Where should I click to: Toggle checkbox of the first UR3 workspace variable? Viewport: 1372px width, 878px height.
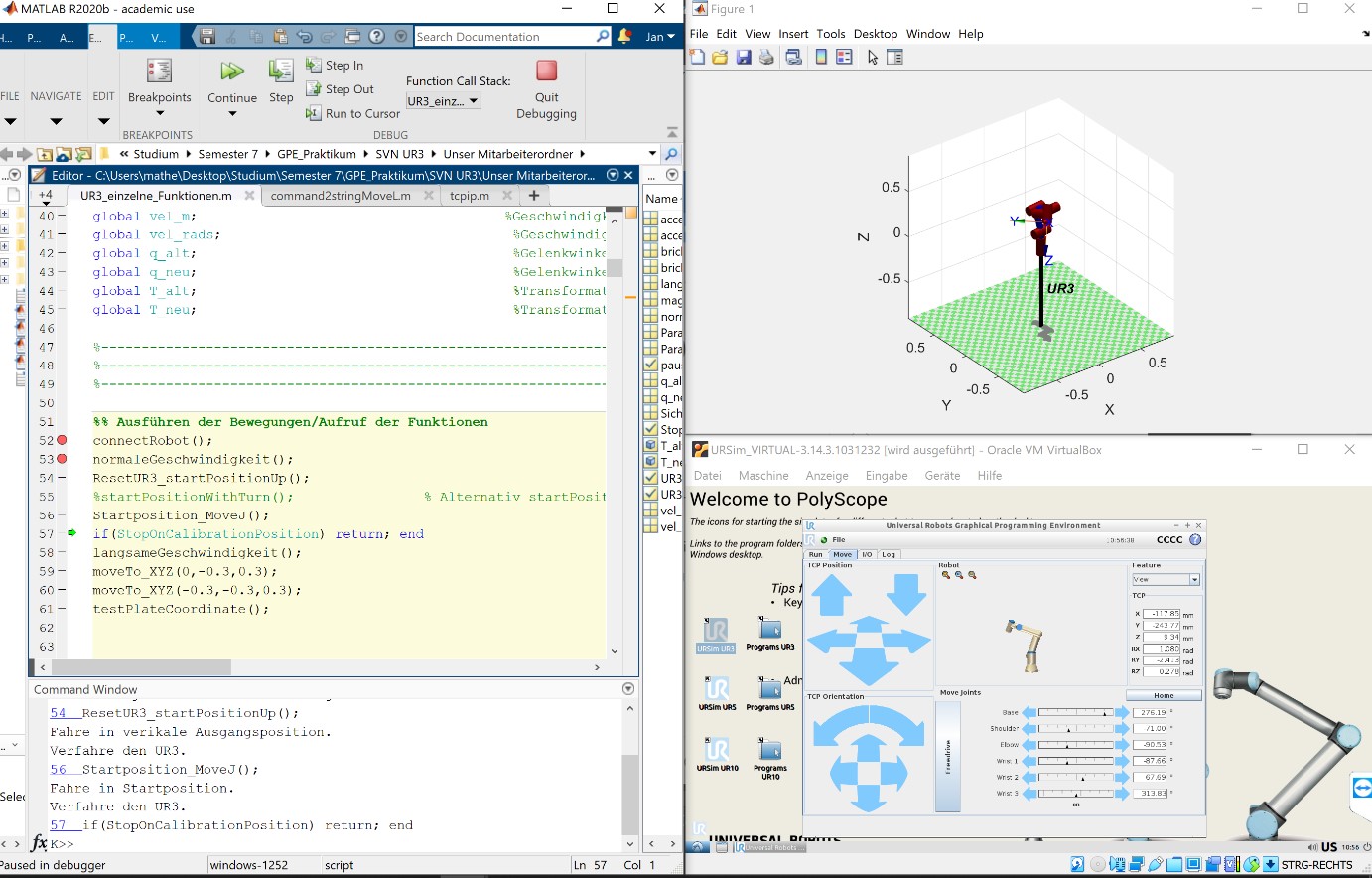[651, 478]
